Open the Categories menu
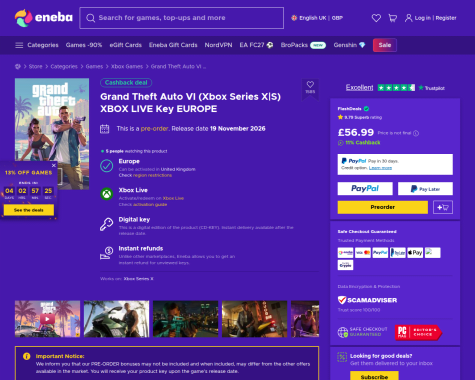The width and height of the screenshot is (475, 380). (x=43, y=45)
